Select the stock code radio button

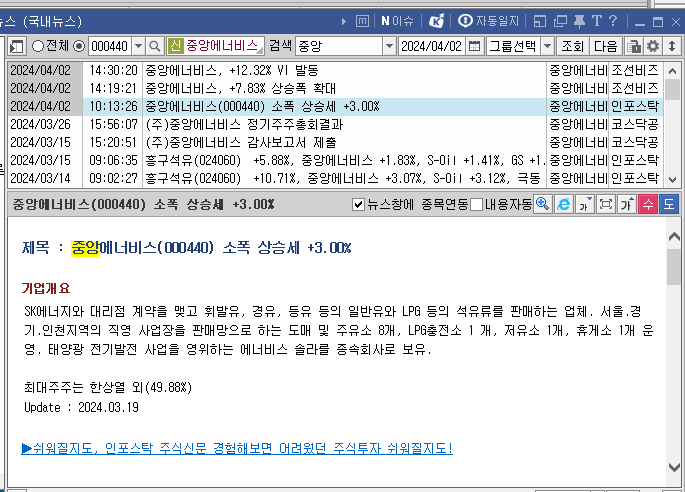click(x=79, y=46)
